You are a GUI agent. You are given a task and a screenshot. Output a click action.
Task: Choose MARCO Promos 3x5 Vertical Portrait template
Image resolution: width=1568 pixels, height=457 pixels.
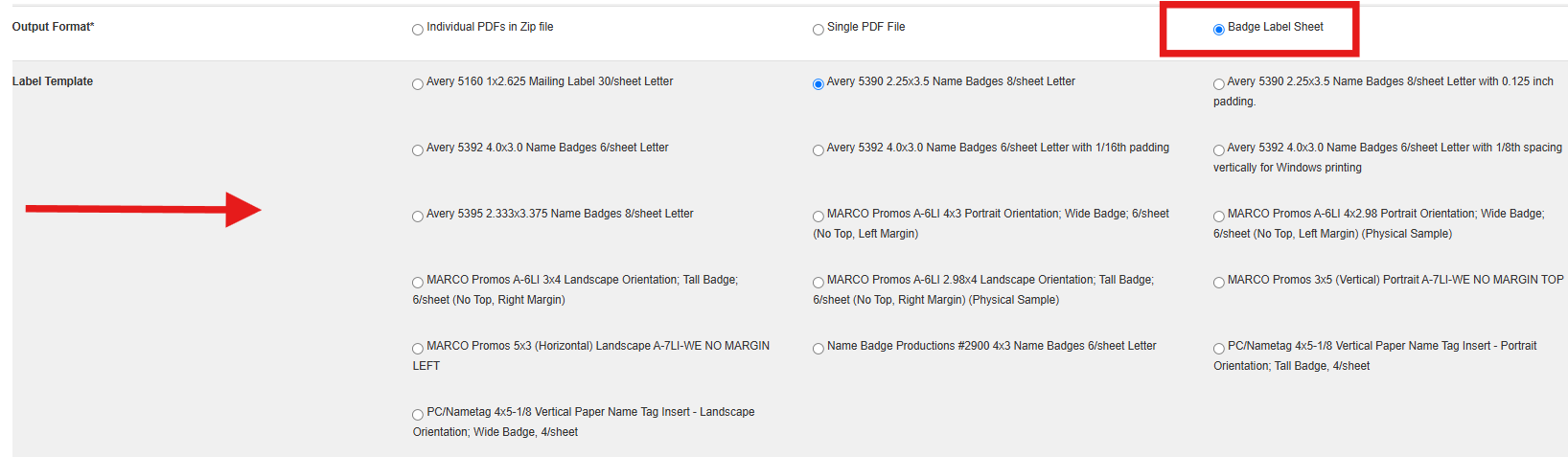point(1219,283)
